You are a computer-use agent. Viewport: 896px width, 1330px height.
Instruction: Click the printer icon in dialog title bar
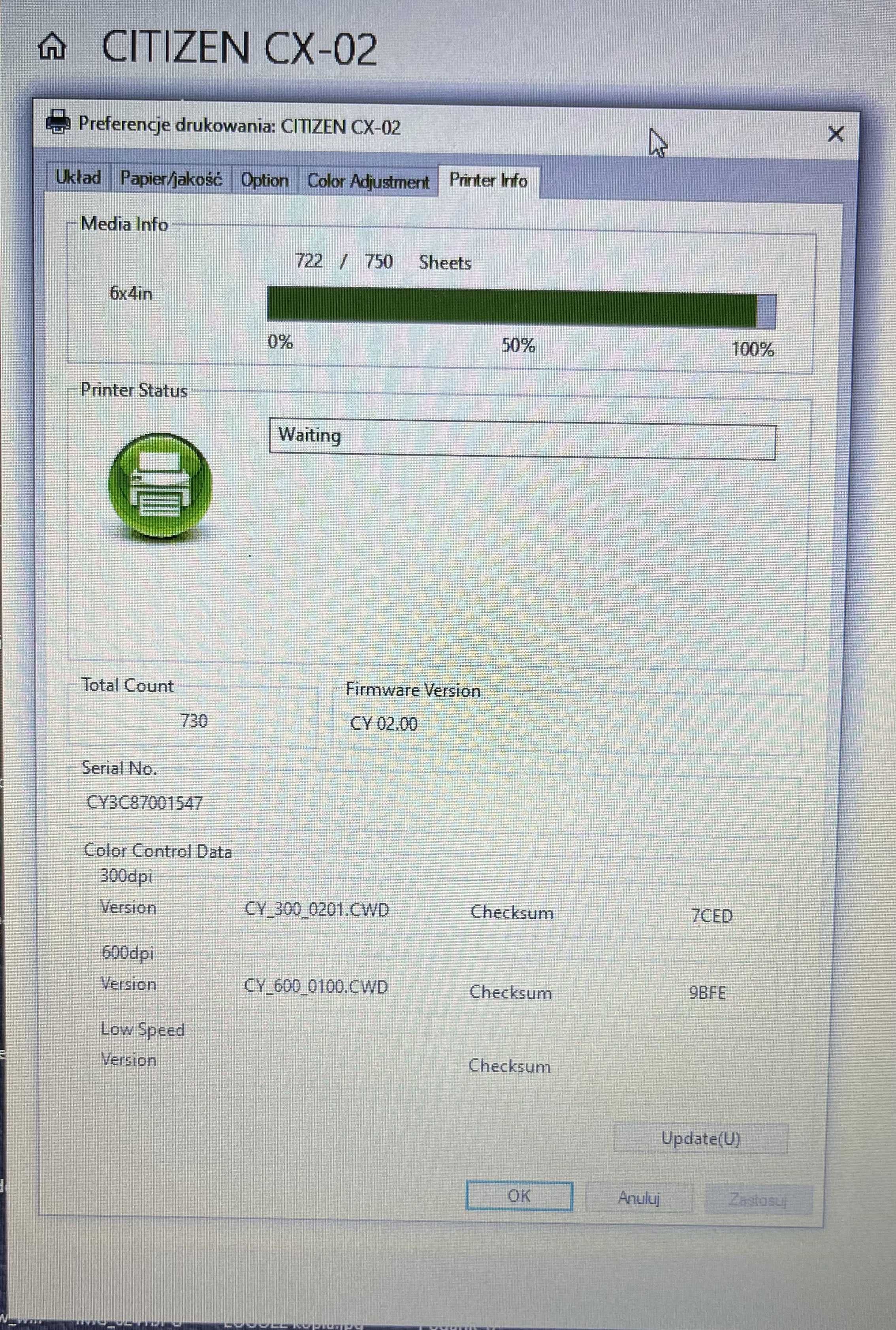tap(58, 121)
